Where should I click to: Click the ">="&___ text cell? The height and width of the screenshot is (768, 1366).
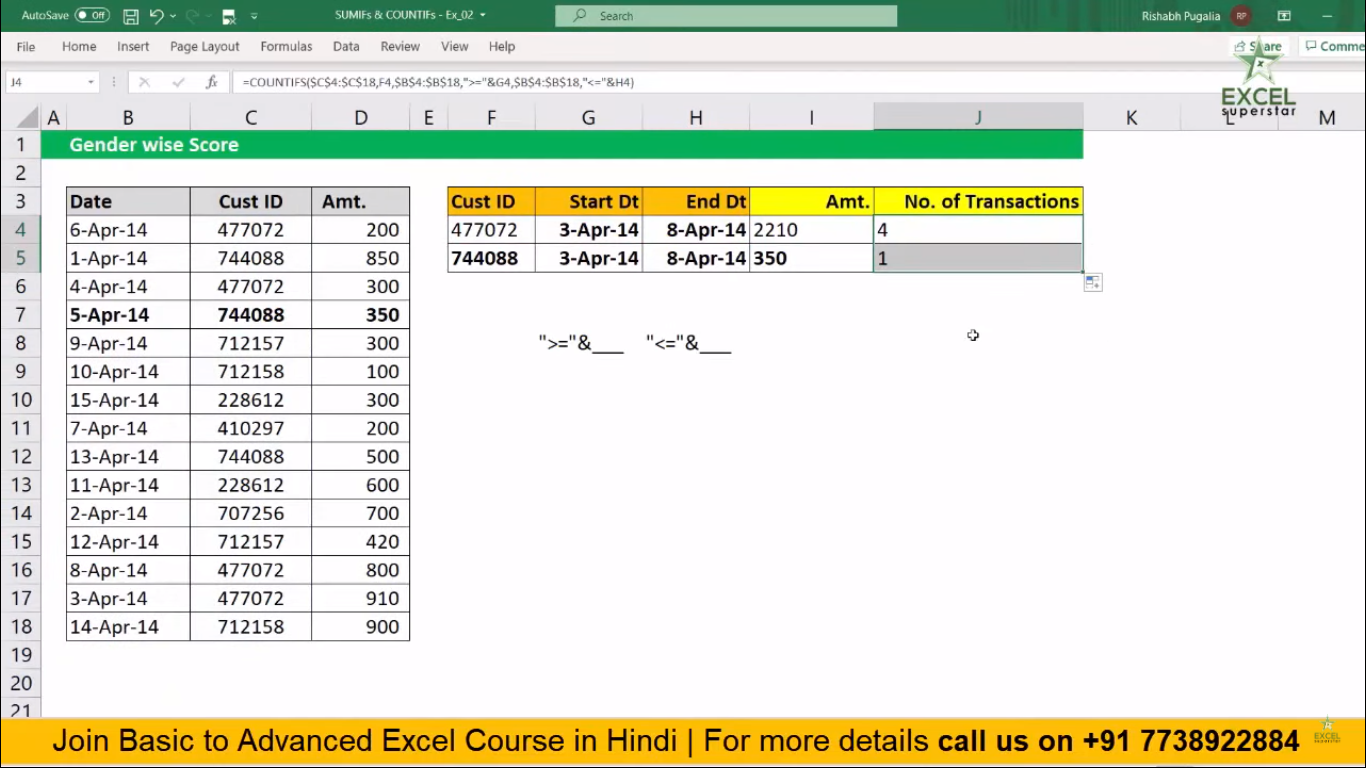581,344
